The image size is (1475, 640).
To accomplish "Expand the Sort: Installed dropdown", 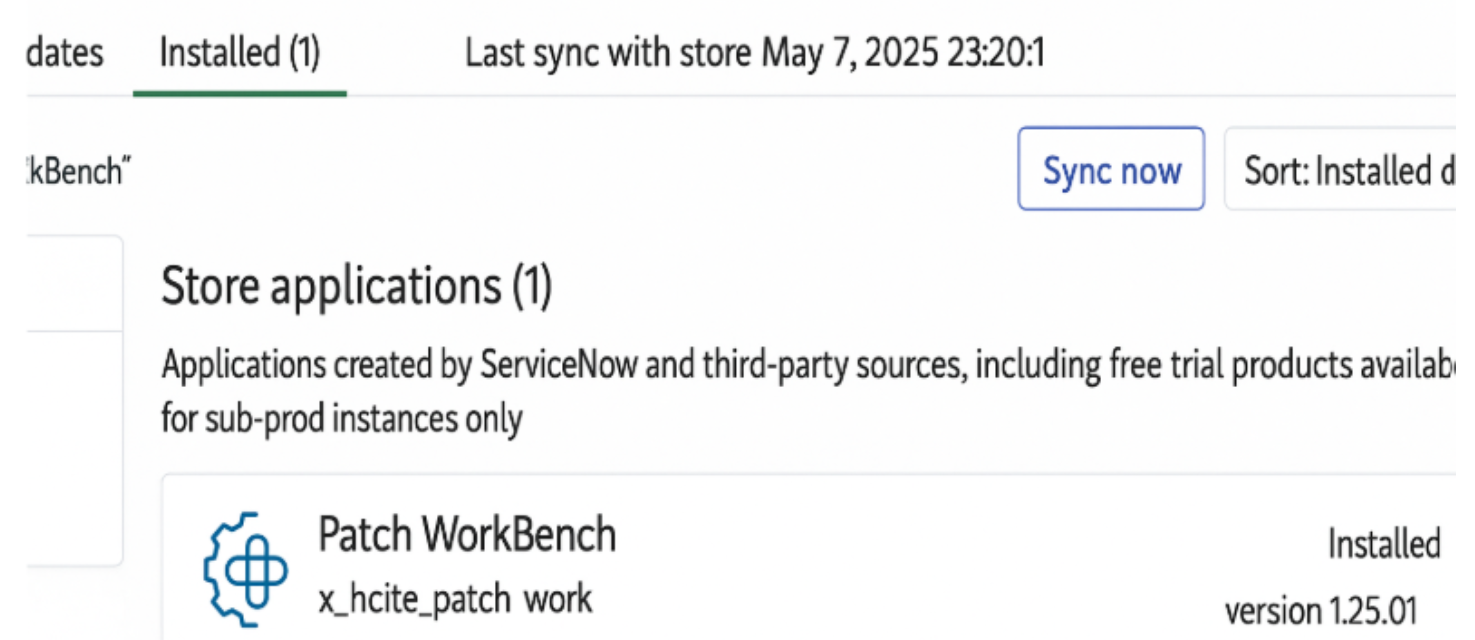I will [x=1346, y=171].
